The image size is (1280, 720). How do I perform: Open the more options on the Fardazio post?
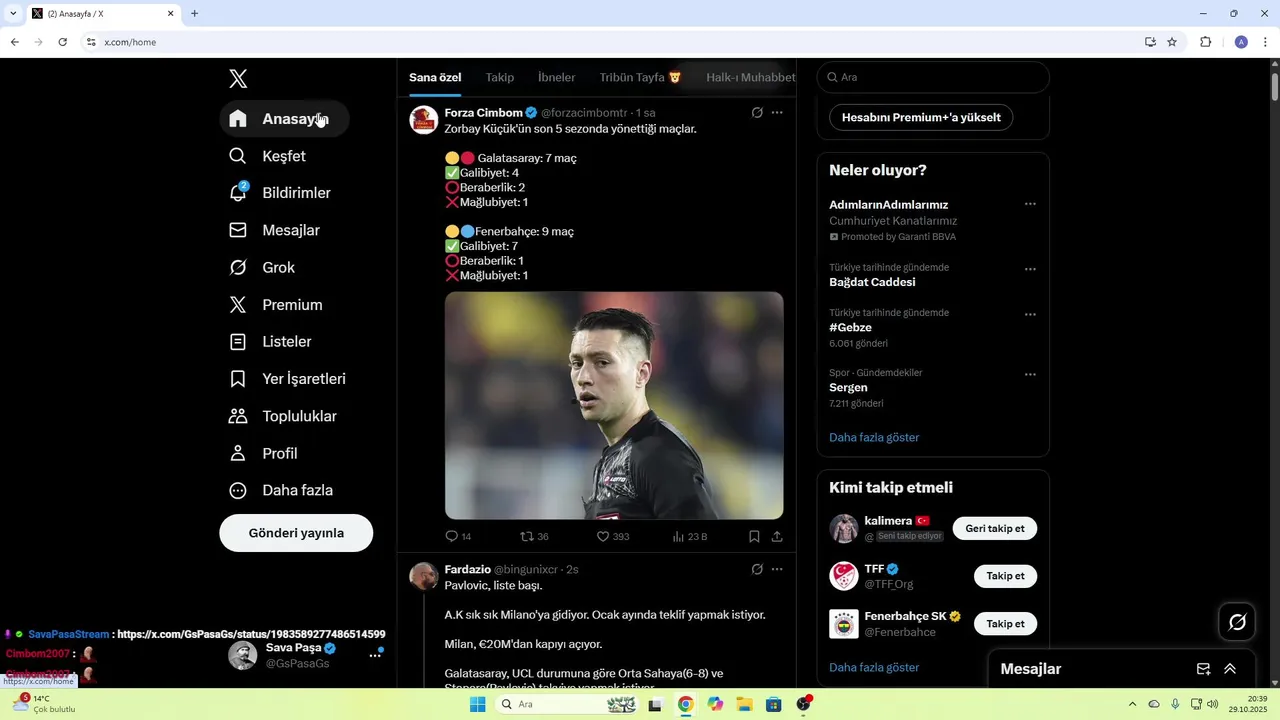pos(777,569)
